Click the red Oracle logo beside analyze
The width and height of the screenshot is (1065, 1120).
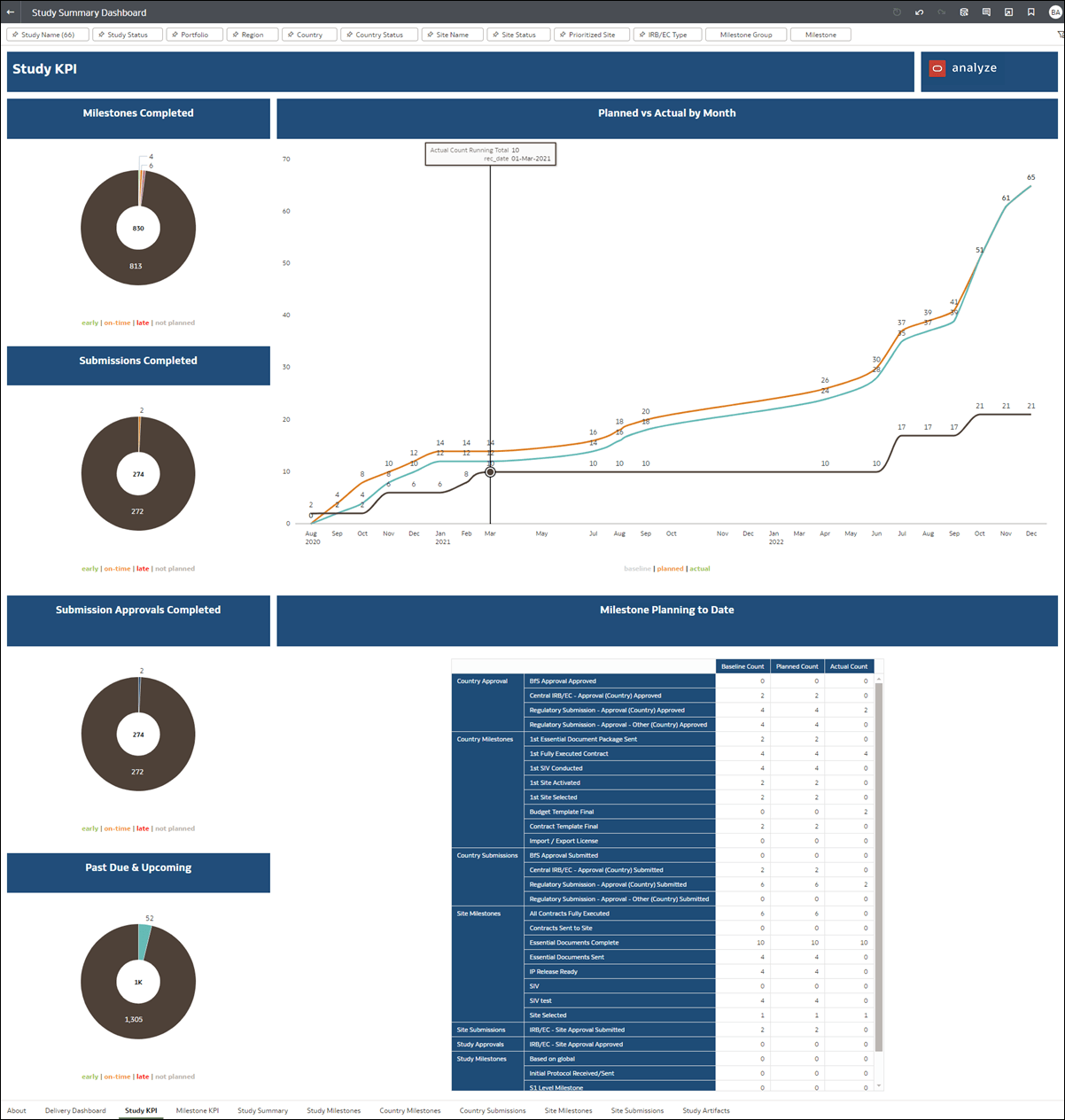coord(937,68)
